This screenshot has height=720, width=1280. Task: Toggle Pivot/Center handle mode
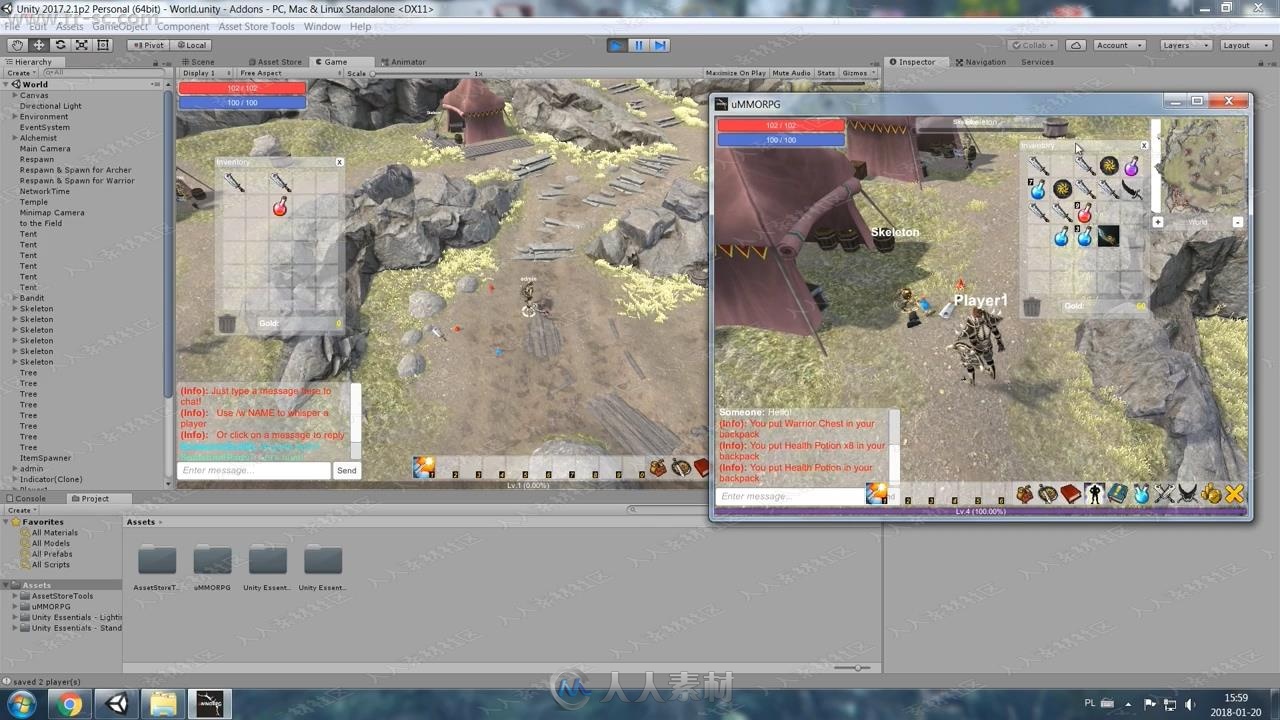(148, 45)
